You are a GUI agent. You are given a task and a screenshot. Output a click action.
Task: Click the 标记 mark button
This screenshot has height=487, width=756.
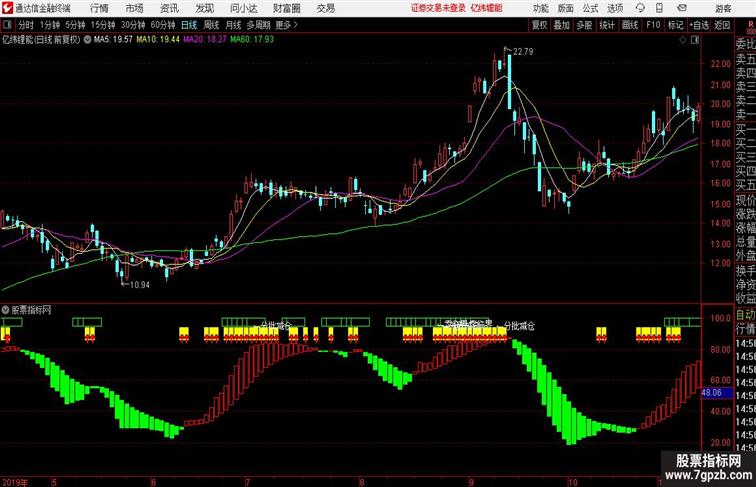675,25
